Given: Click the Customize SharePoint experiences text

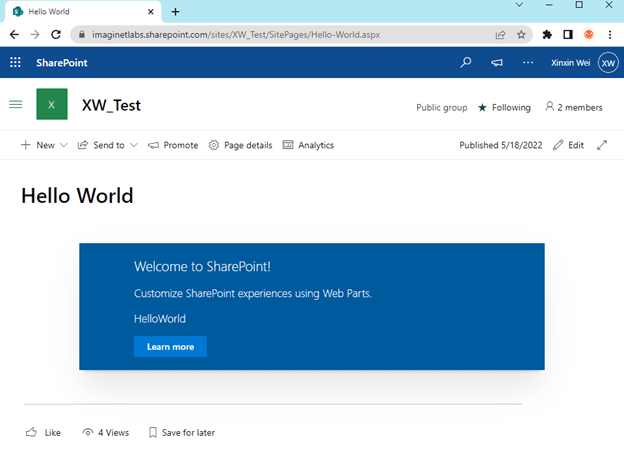Looking at the screenshot, I should click(x=253, y=293).
